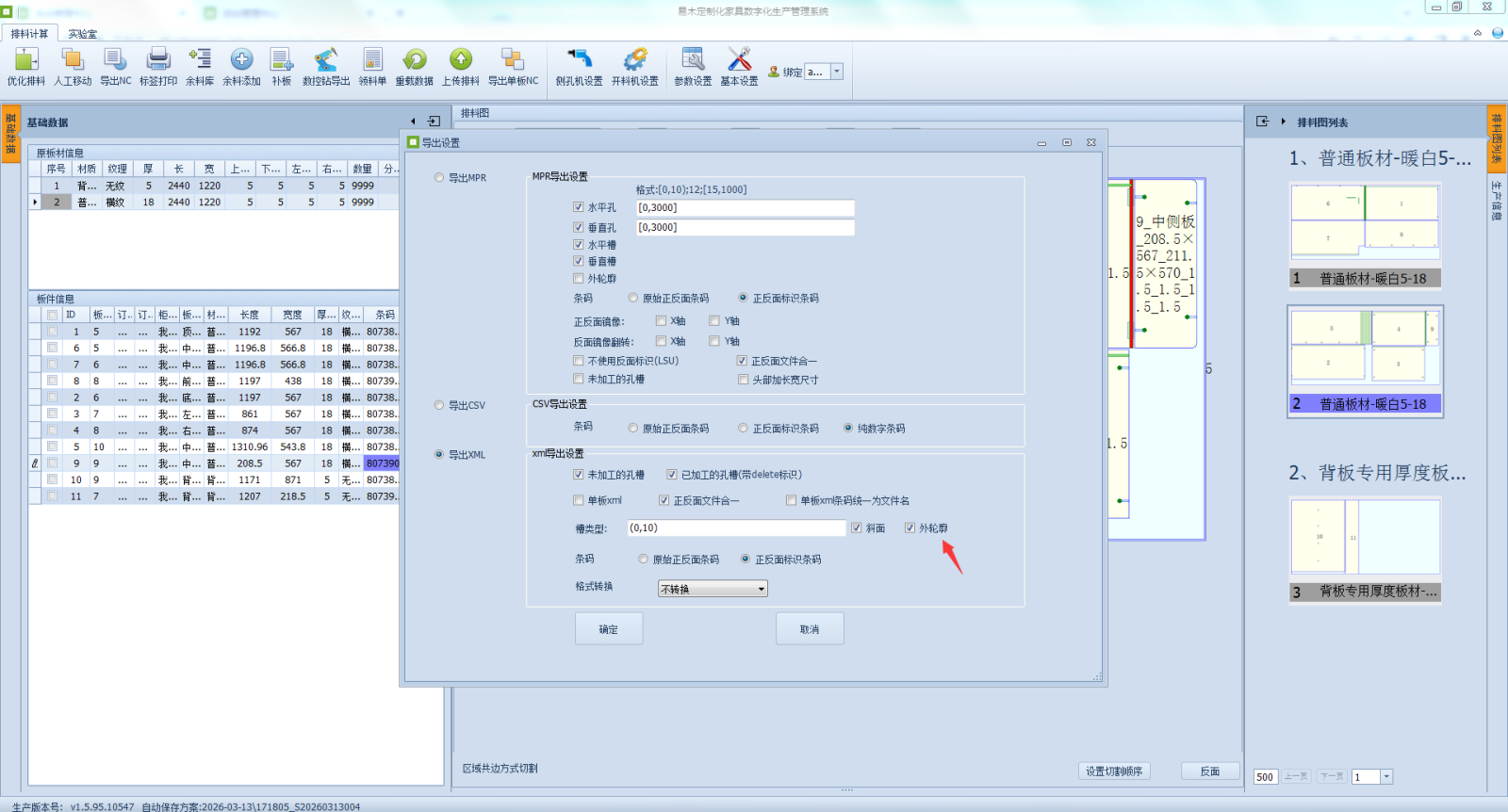Uncheck the xml 外轮廓 checkbox

(910, 528)
